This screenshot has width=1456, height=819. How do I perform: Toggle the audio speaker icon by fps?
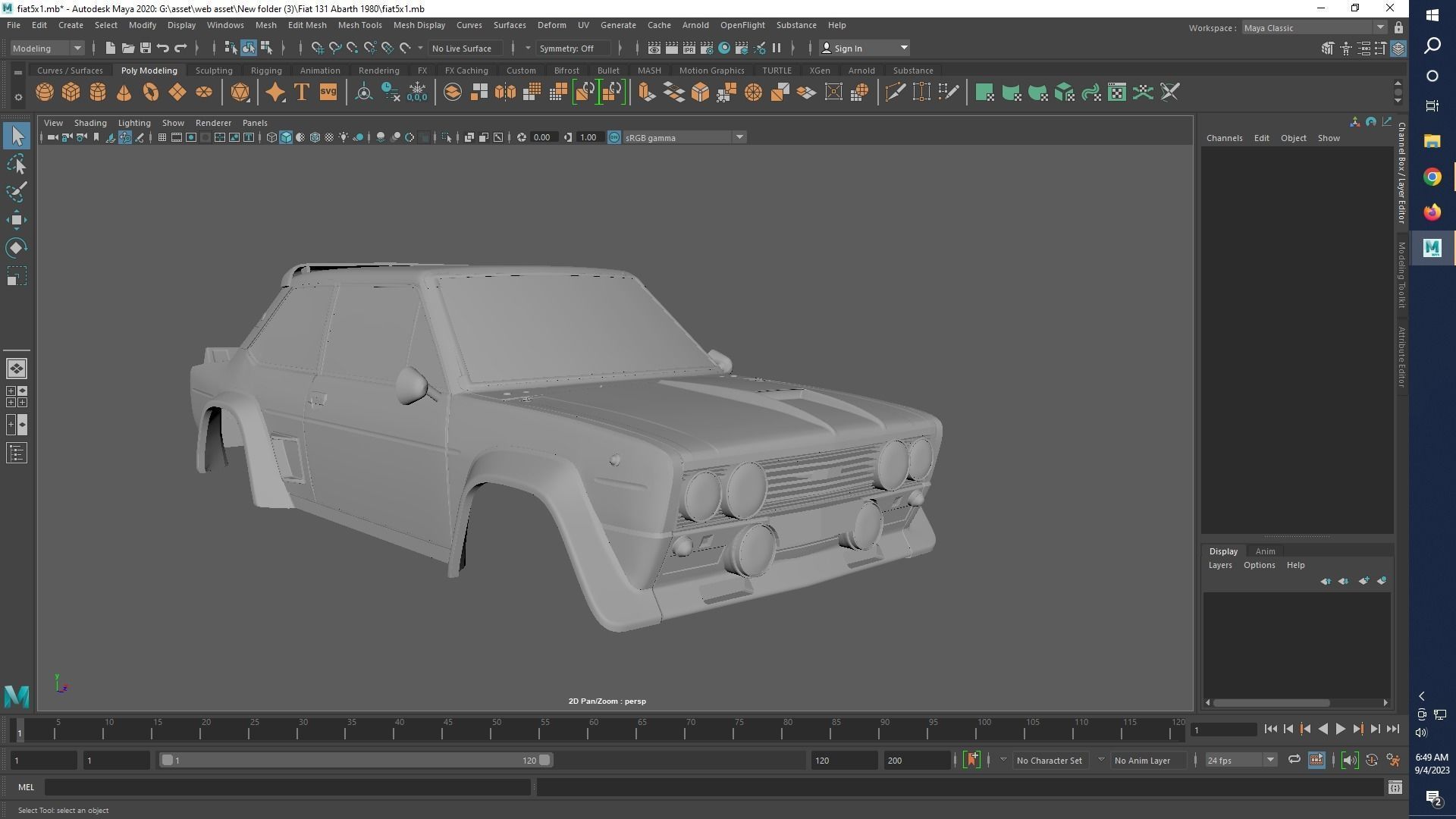click(x=1350, y=760)
